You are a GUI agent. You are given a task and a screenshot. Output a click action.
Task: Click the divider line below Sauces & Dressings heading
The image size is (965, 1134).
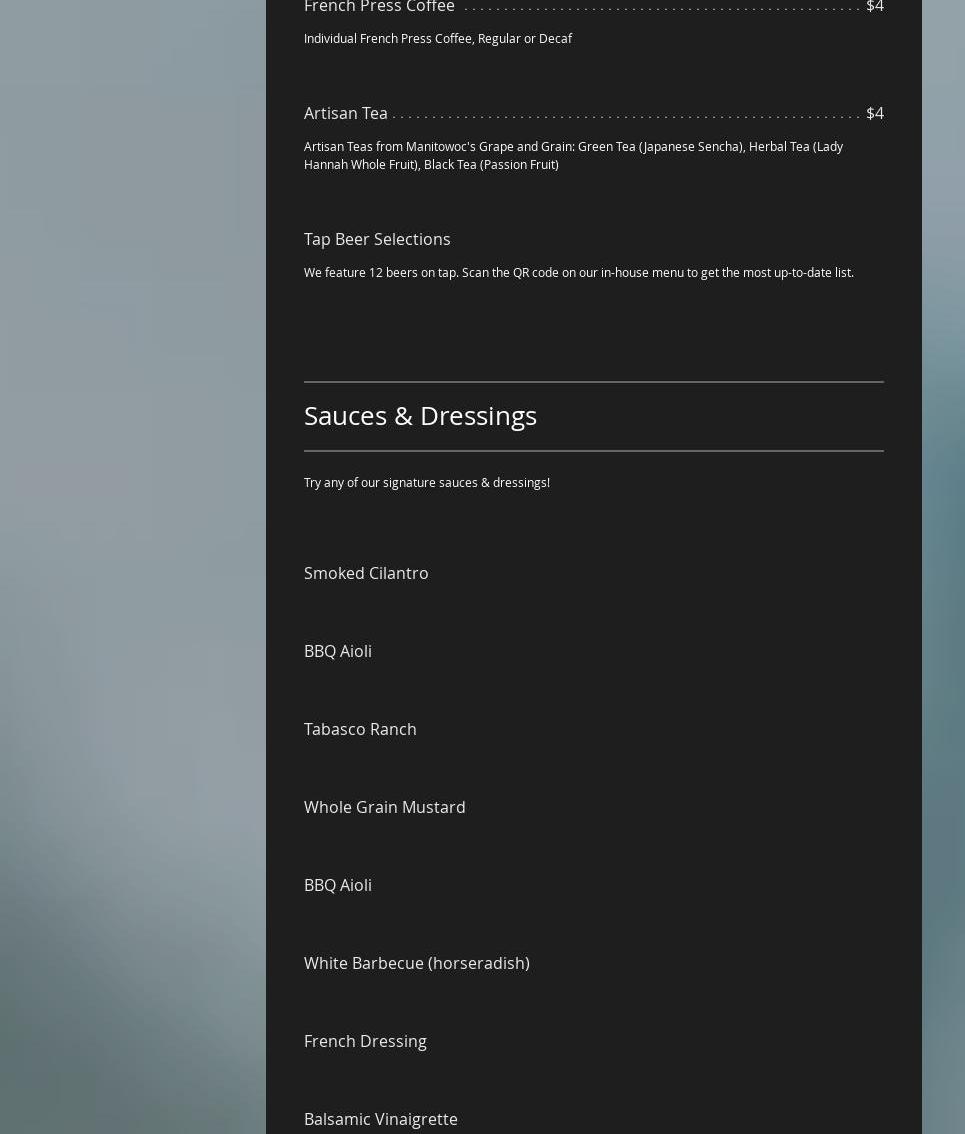(593, 451)
